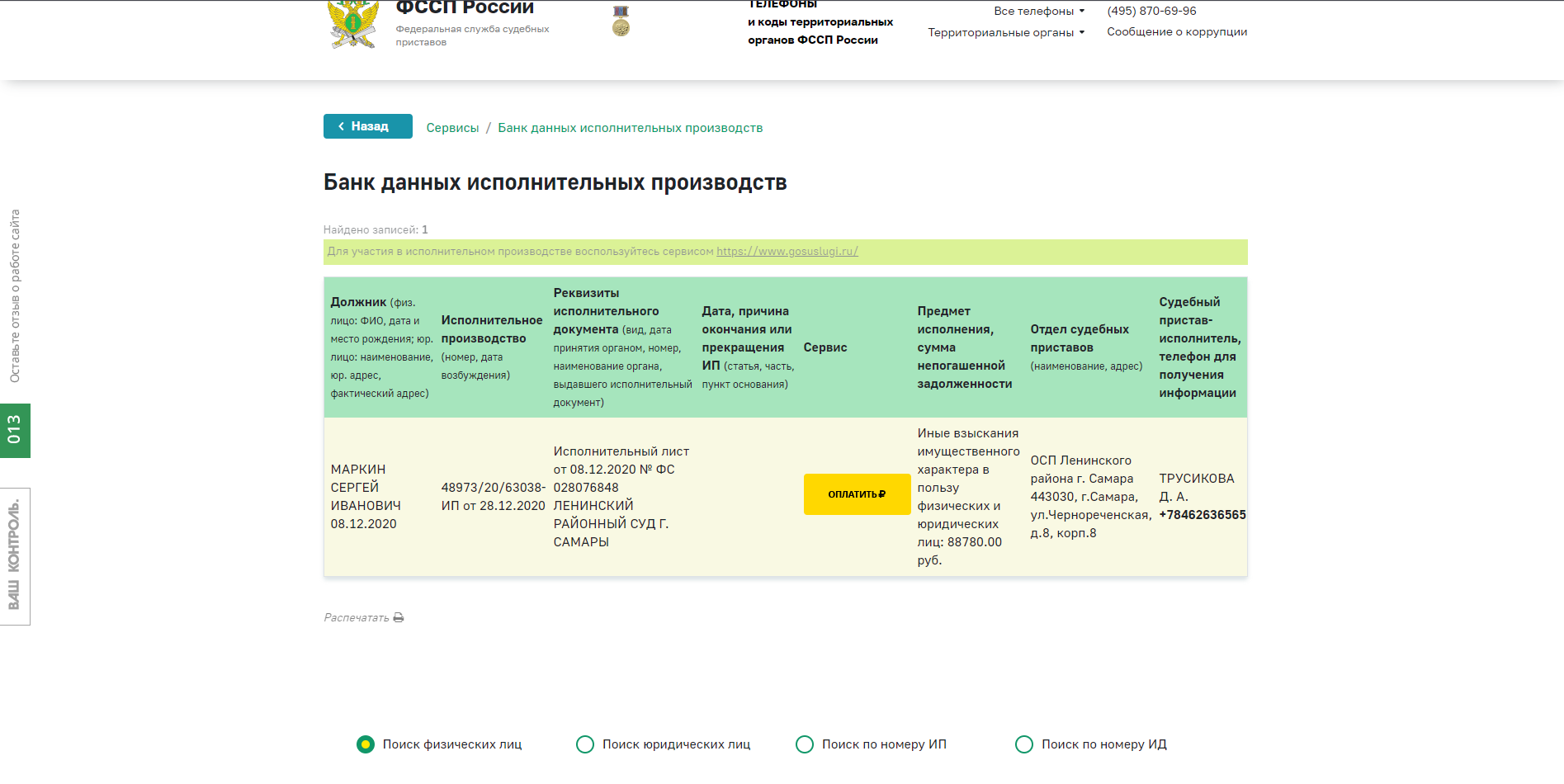
Task: Open Сообщение о коррупции link
Action: [1177, 32]
